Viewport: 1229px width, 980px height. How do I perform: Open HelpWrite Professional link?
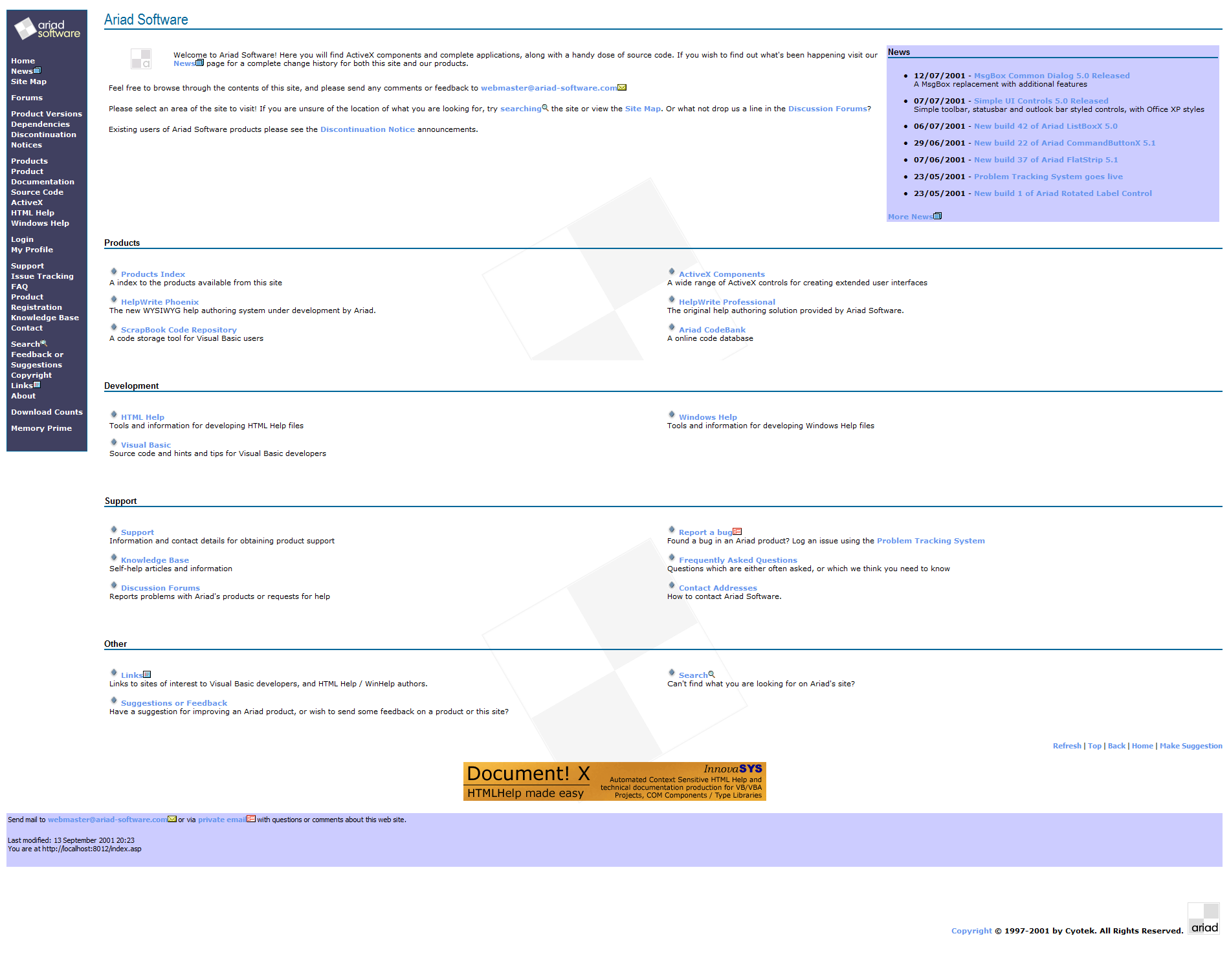pos(727,302)
